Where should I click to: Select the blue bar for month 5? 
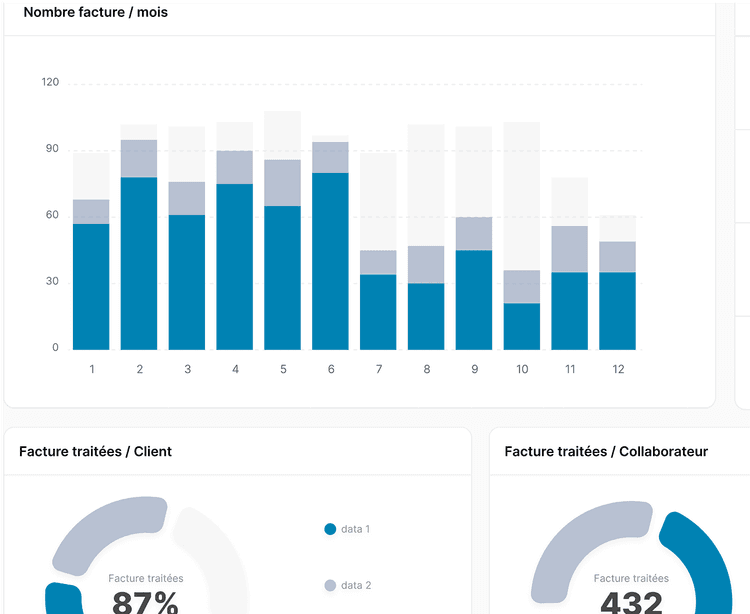click(283, 278)
